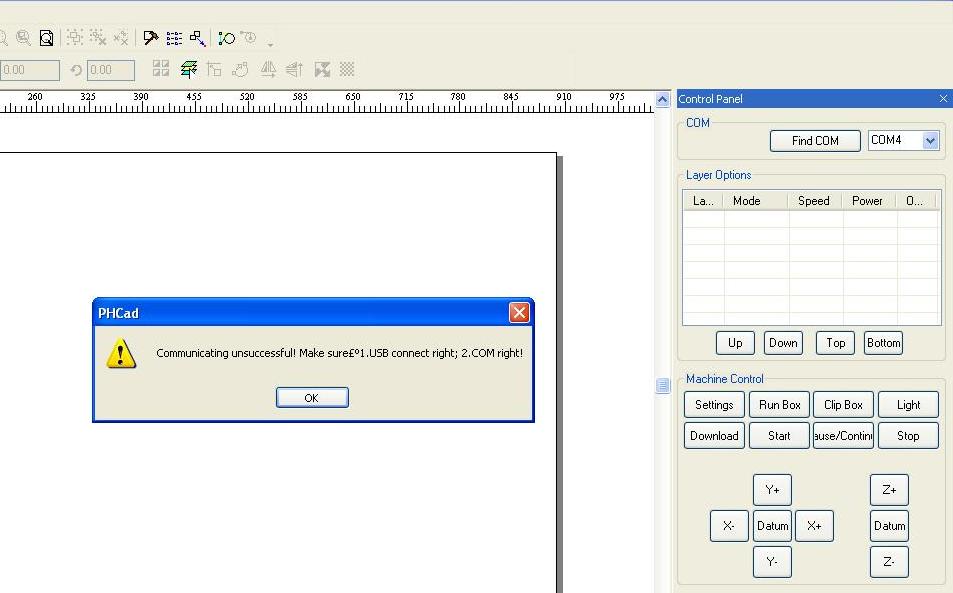Image resolution: width=953 pixels, height=593 pixels.
Task: Click the green stacked layers icon
Action: [189, 69]
